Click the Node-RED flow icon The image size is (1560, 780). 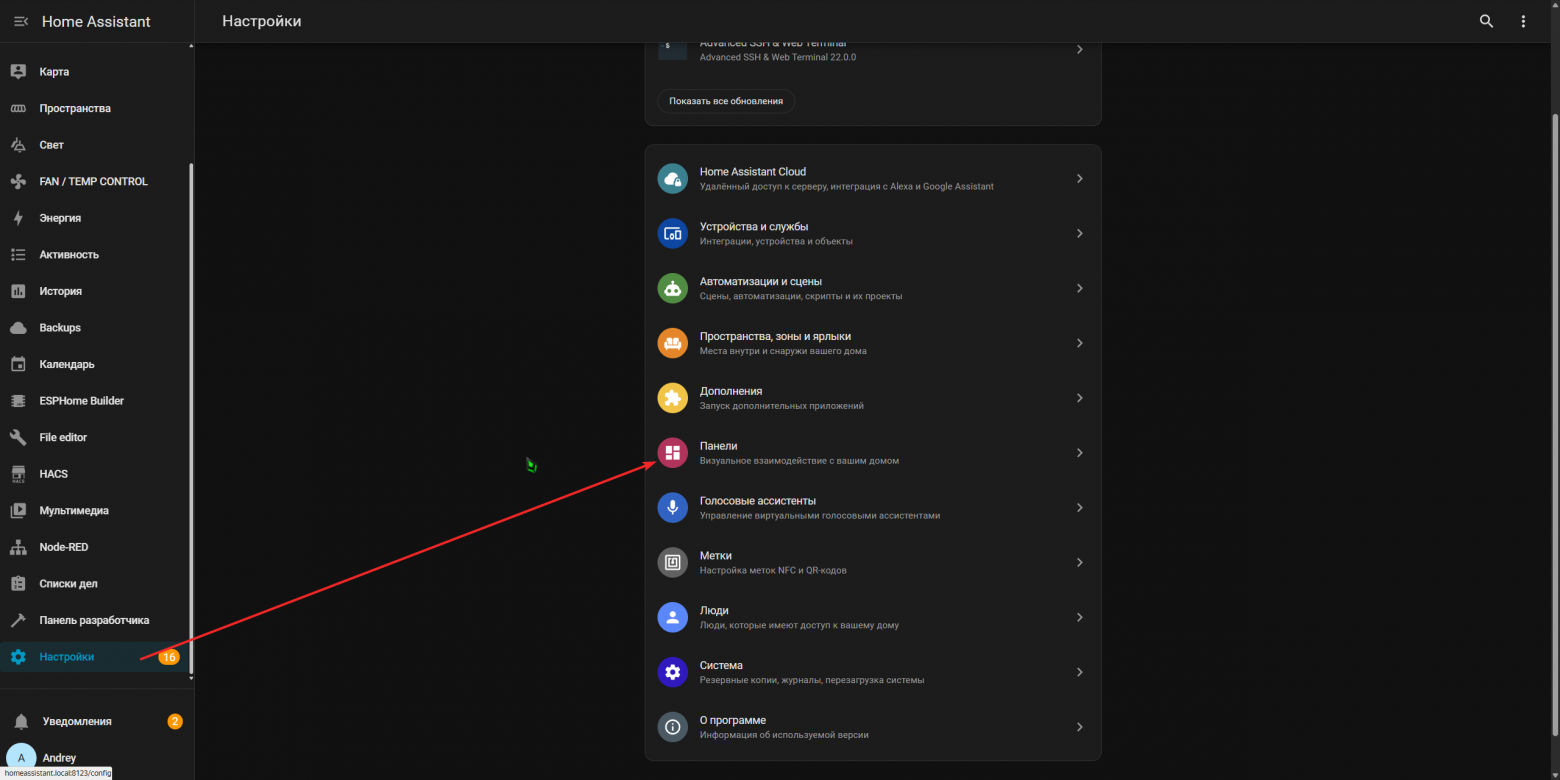[18, 547]
